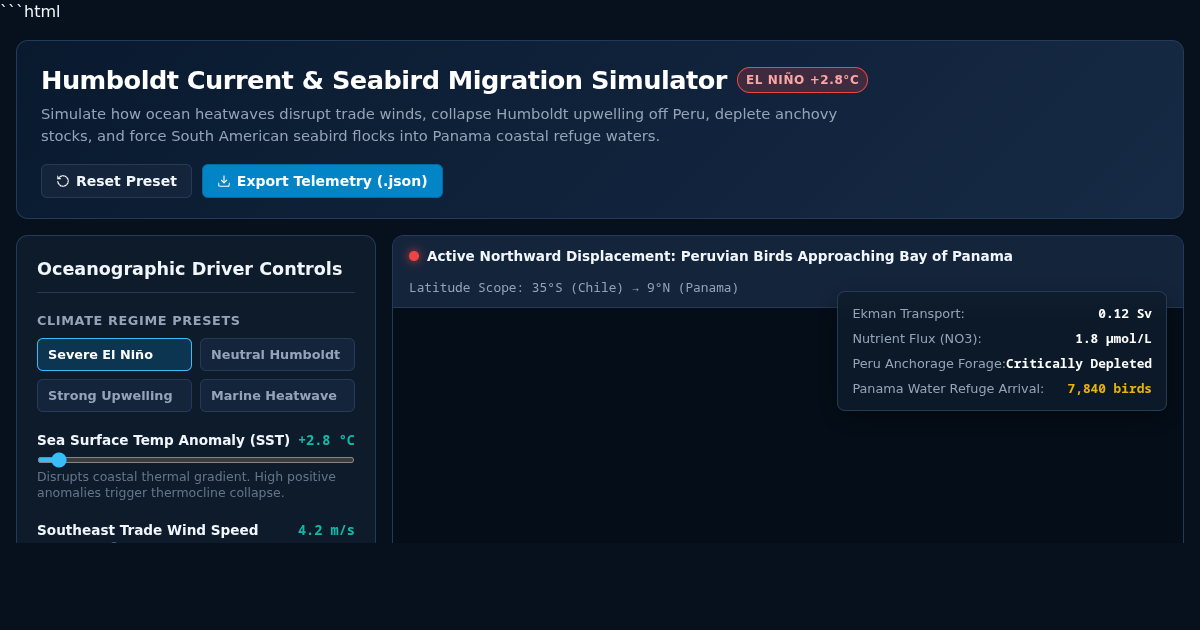Click the +2.8 °C SST anomaly value
This screenshot has width=1200, height=630.
(x=326, y=440)
